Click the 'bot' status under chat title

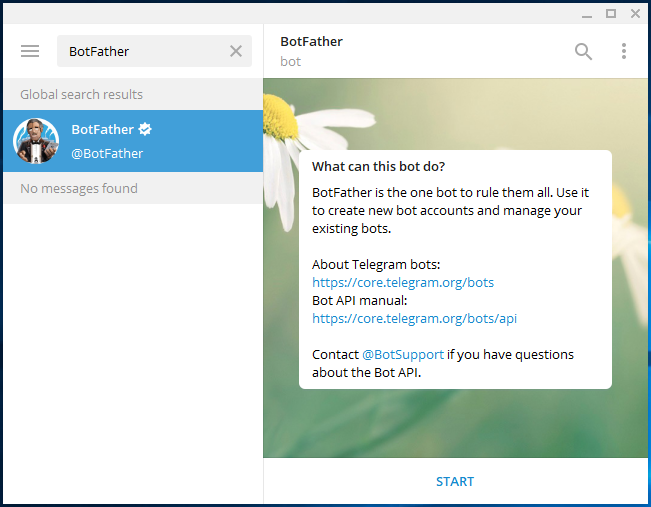(290, 61)
